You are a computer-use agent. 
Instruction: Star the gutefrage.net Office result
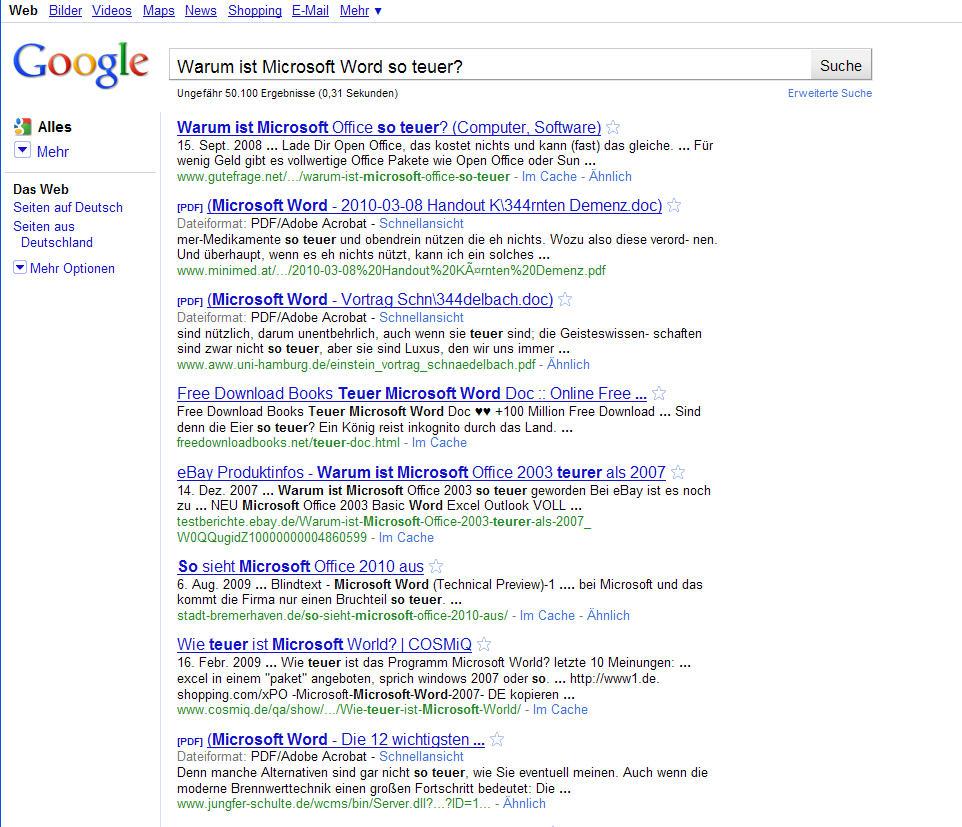[x=614, y=128]
